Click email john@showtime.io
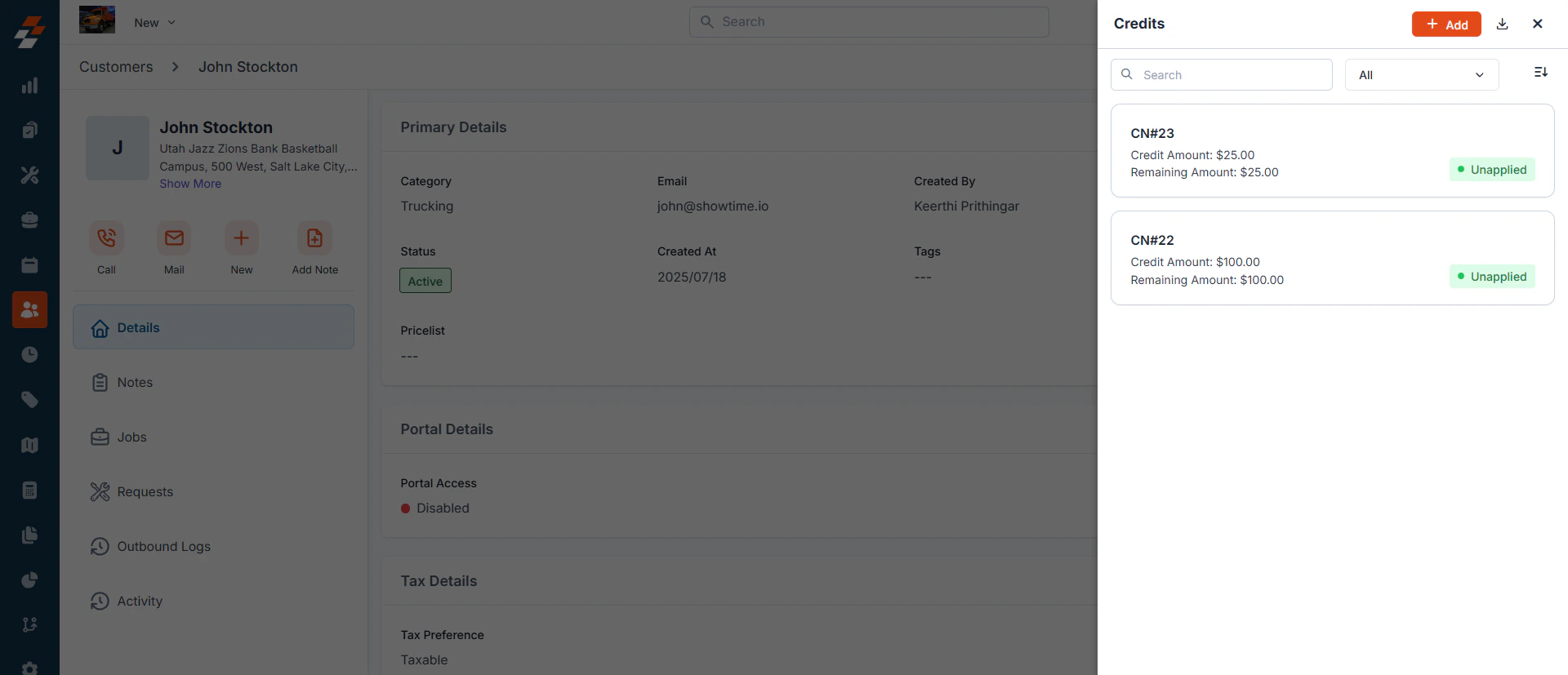 [713, 206]
